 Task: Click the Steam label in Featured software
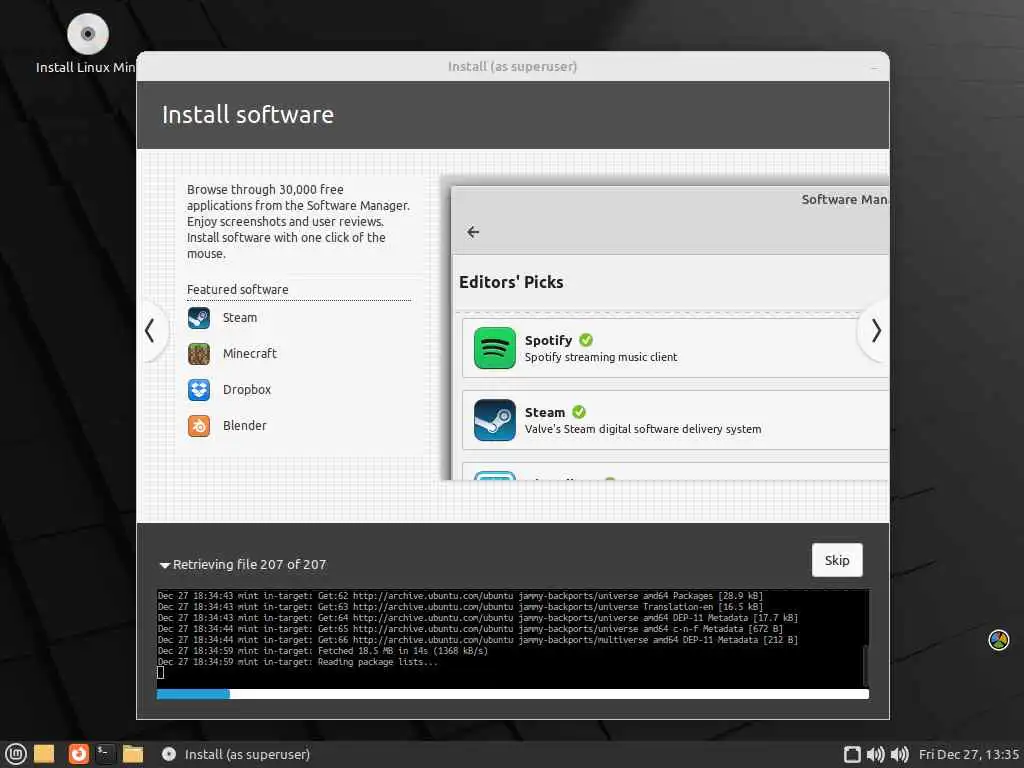pos(240,318)
